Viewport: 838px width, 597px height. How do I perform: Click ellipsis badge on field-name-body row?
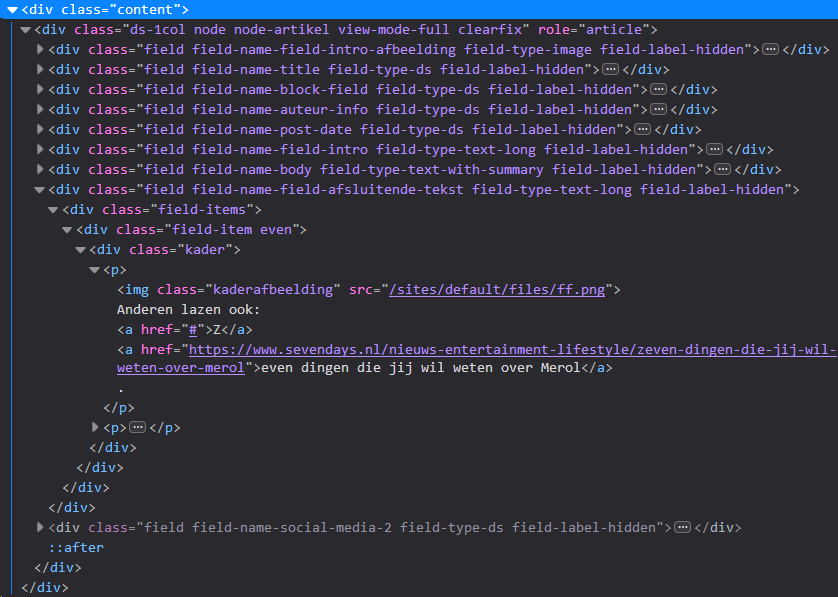(723, 170)
